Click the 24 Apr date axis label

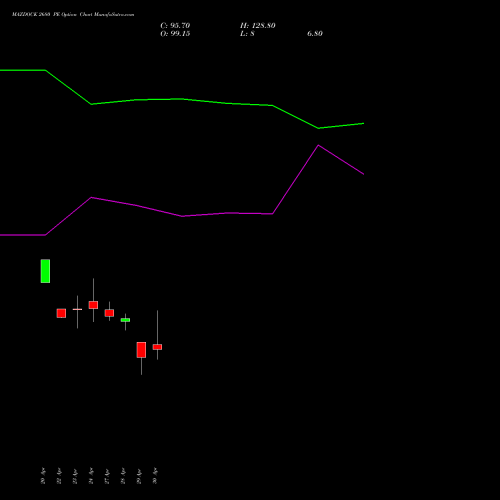pyautogui.click(x=91, y=476)
